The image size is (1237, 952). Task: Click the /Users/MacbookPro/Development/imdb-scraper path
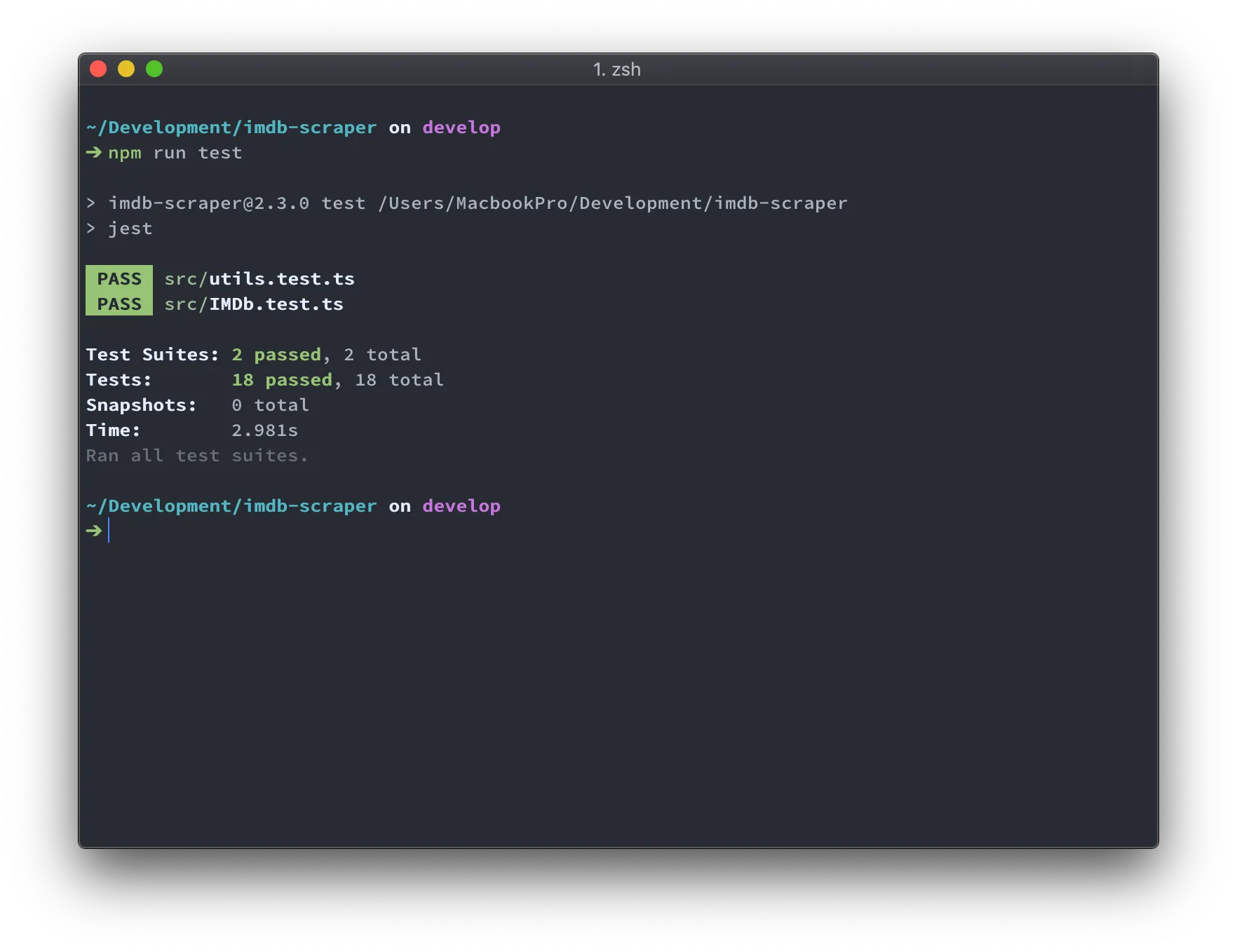612,203
